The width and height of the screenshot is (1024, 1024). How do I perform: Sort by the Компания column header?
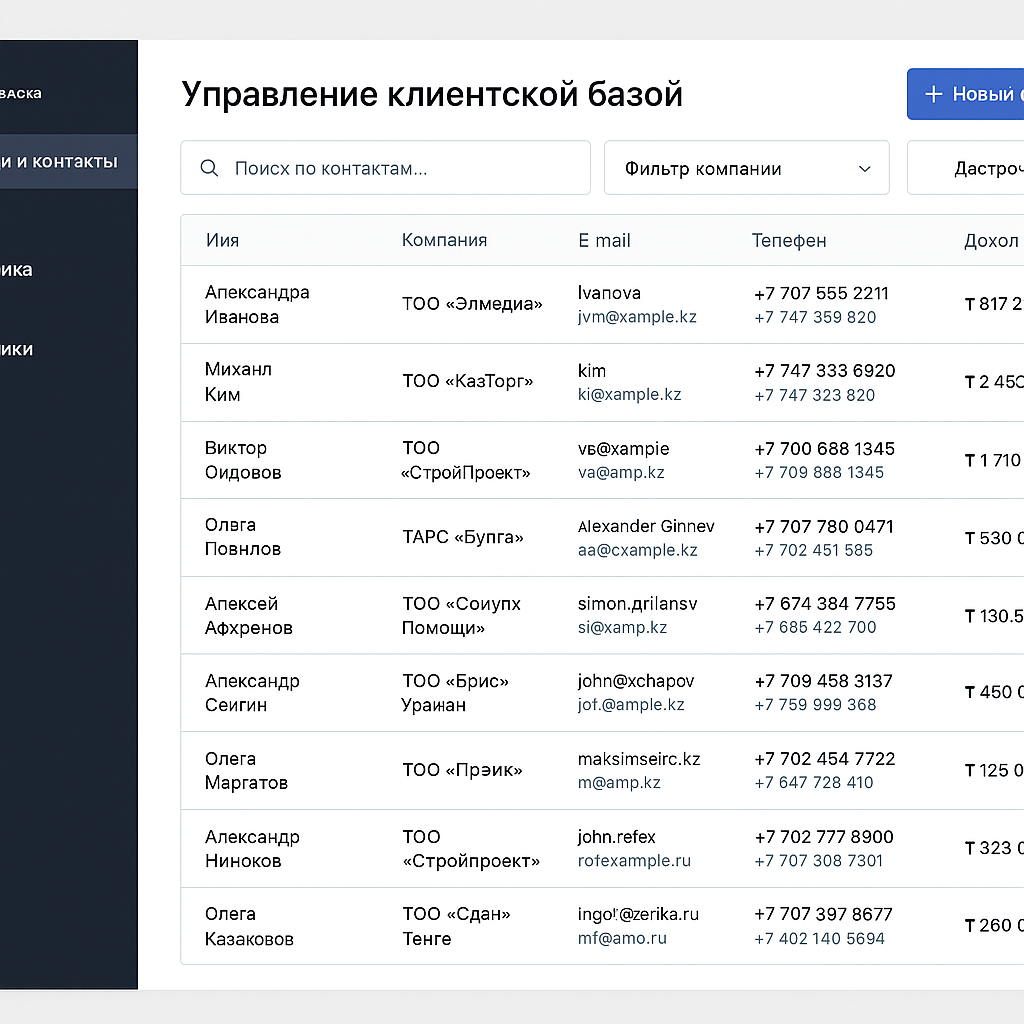point(444,240)
